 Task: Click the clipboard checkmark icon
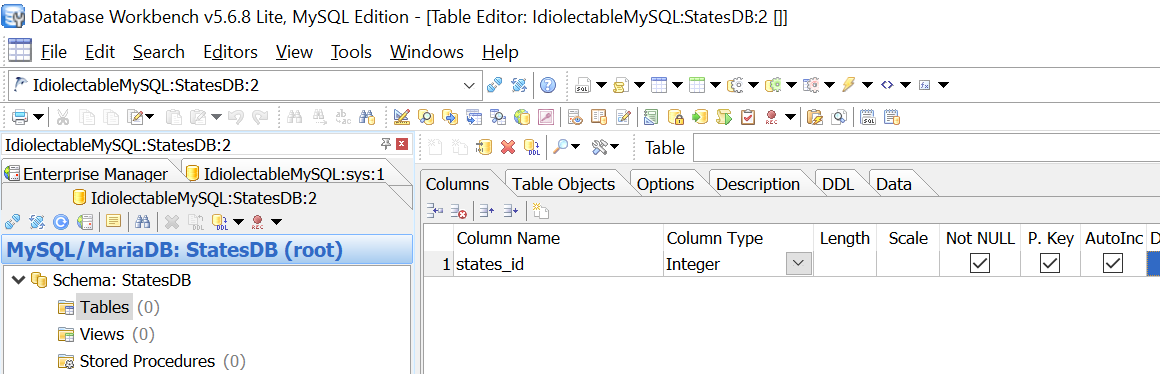748,117
